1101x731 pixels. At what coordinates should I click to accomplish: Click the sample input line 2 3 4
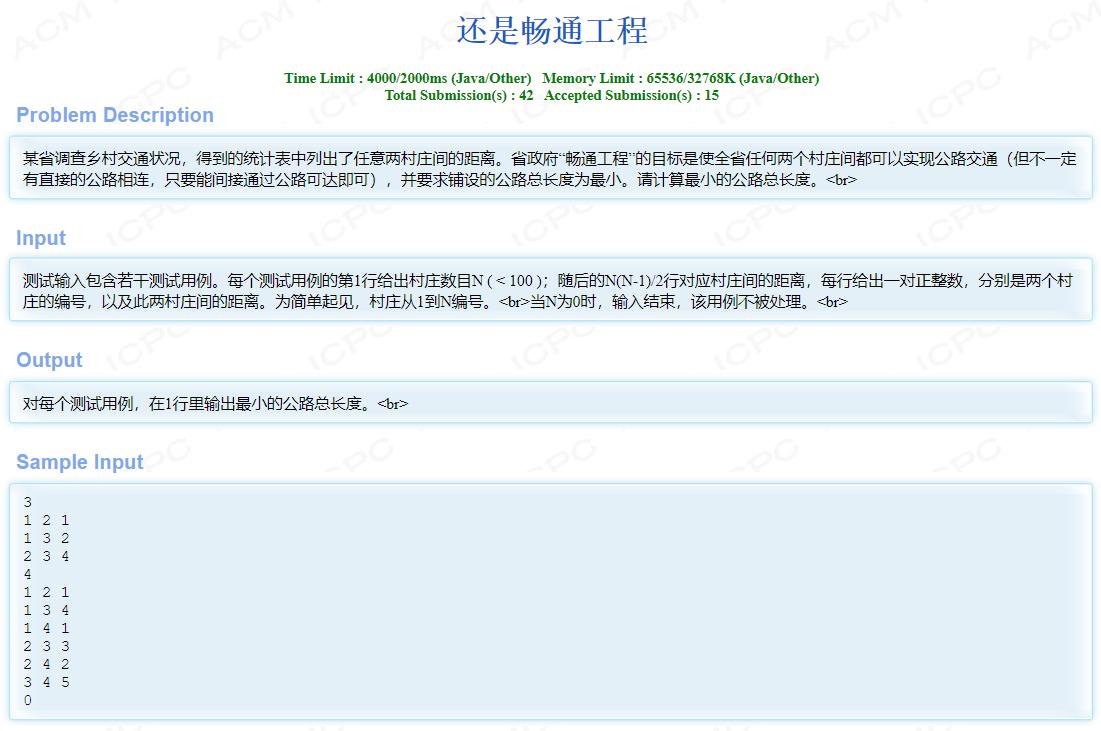pos(46,556)
